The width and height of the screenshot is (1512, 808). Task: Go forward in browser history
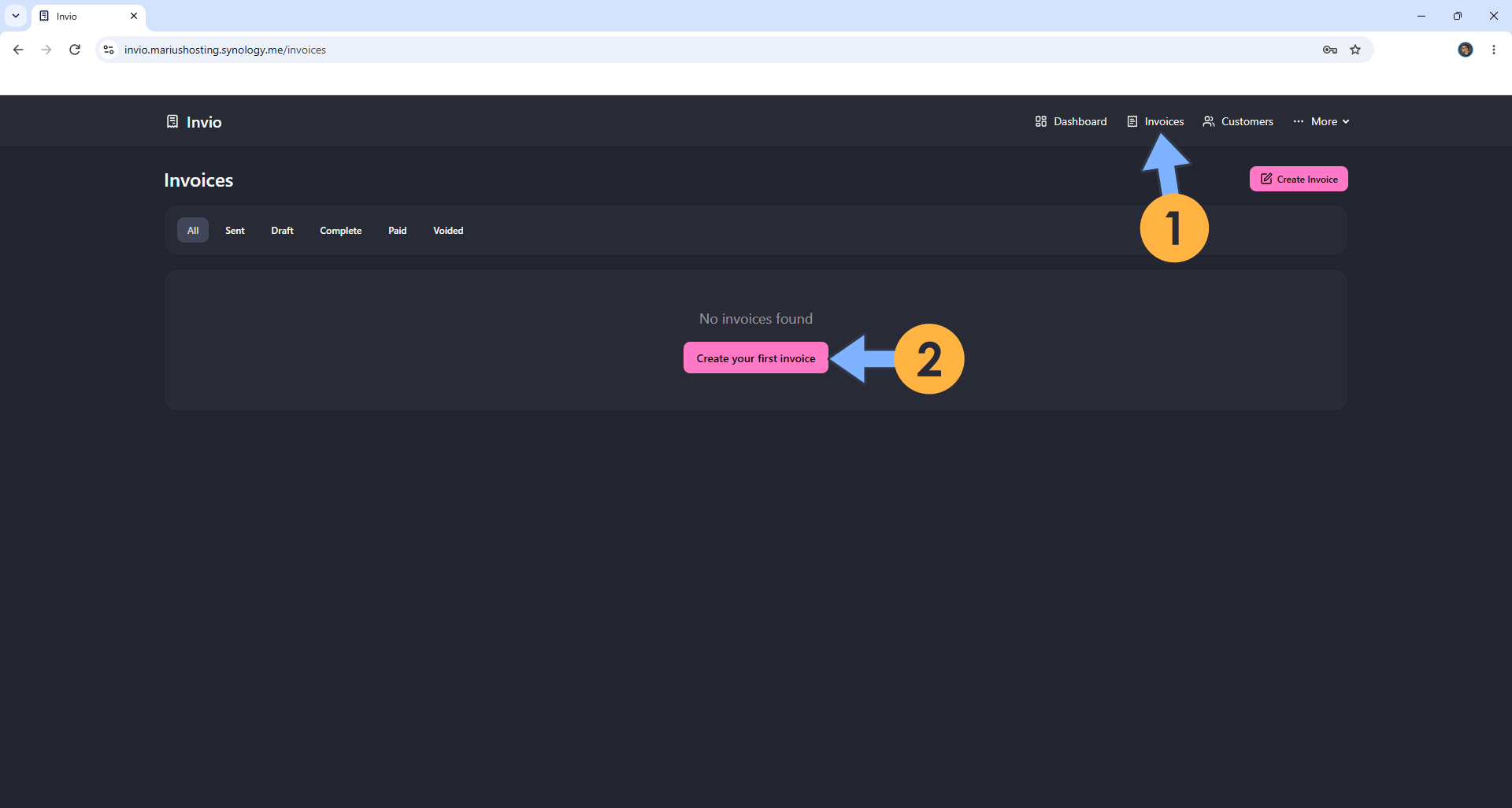(x=46, y=50)
